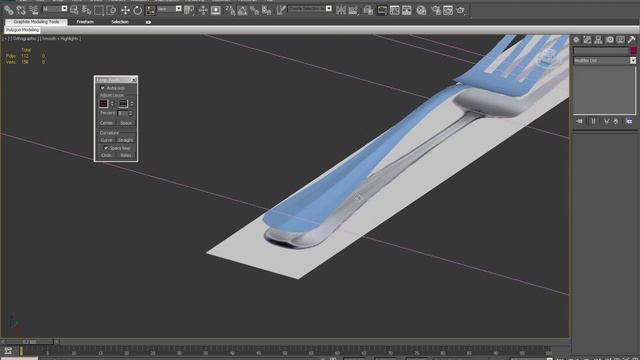Open the reference coordinate system dropdown
640x360 pixels.
[178, 9]
